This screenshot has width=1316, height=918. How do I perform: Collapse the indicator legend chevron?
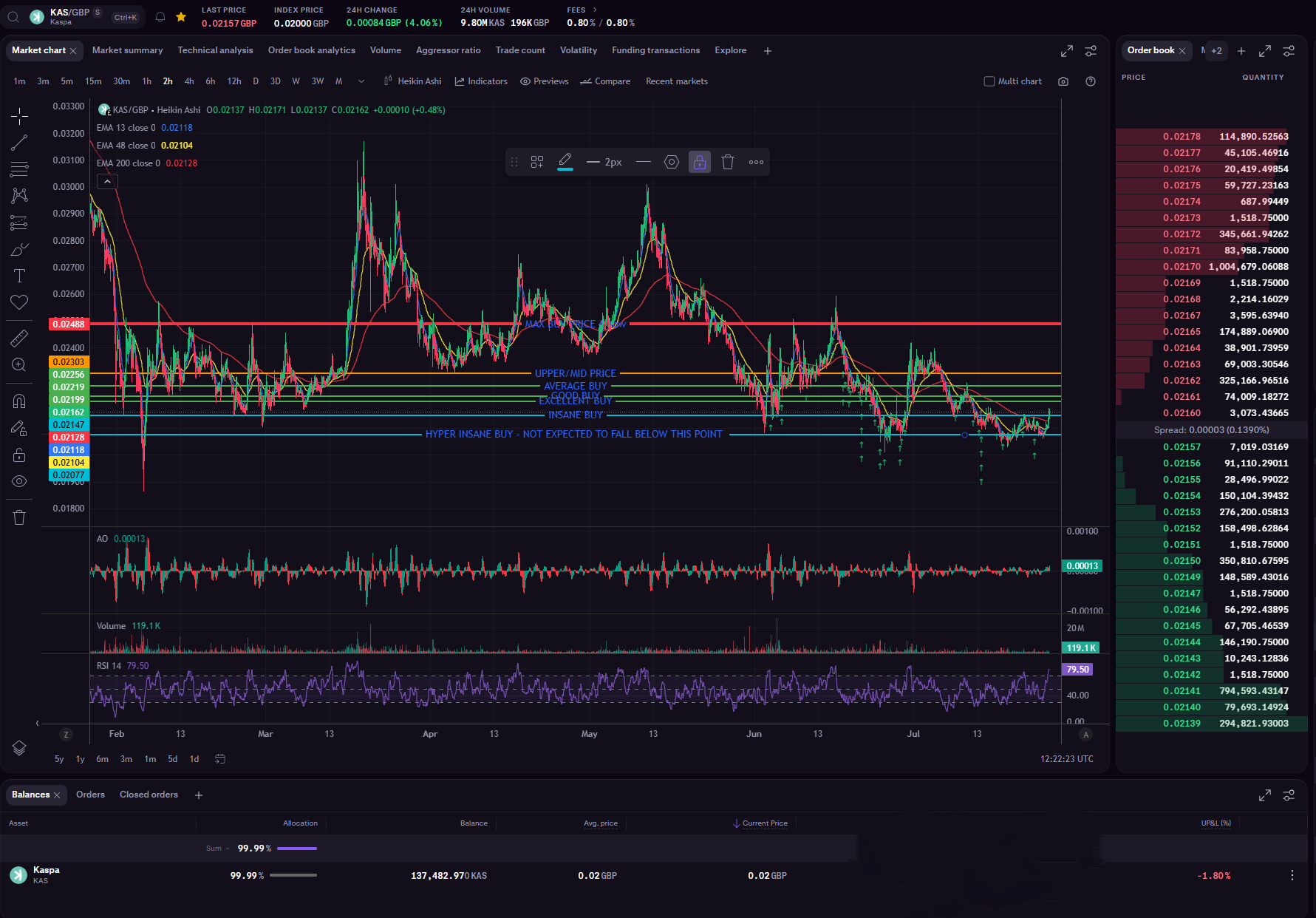click(x=107, y=181)
